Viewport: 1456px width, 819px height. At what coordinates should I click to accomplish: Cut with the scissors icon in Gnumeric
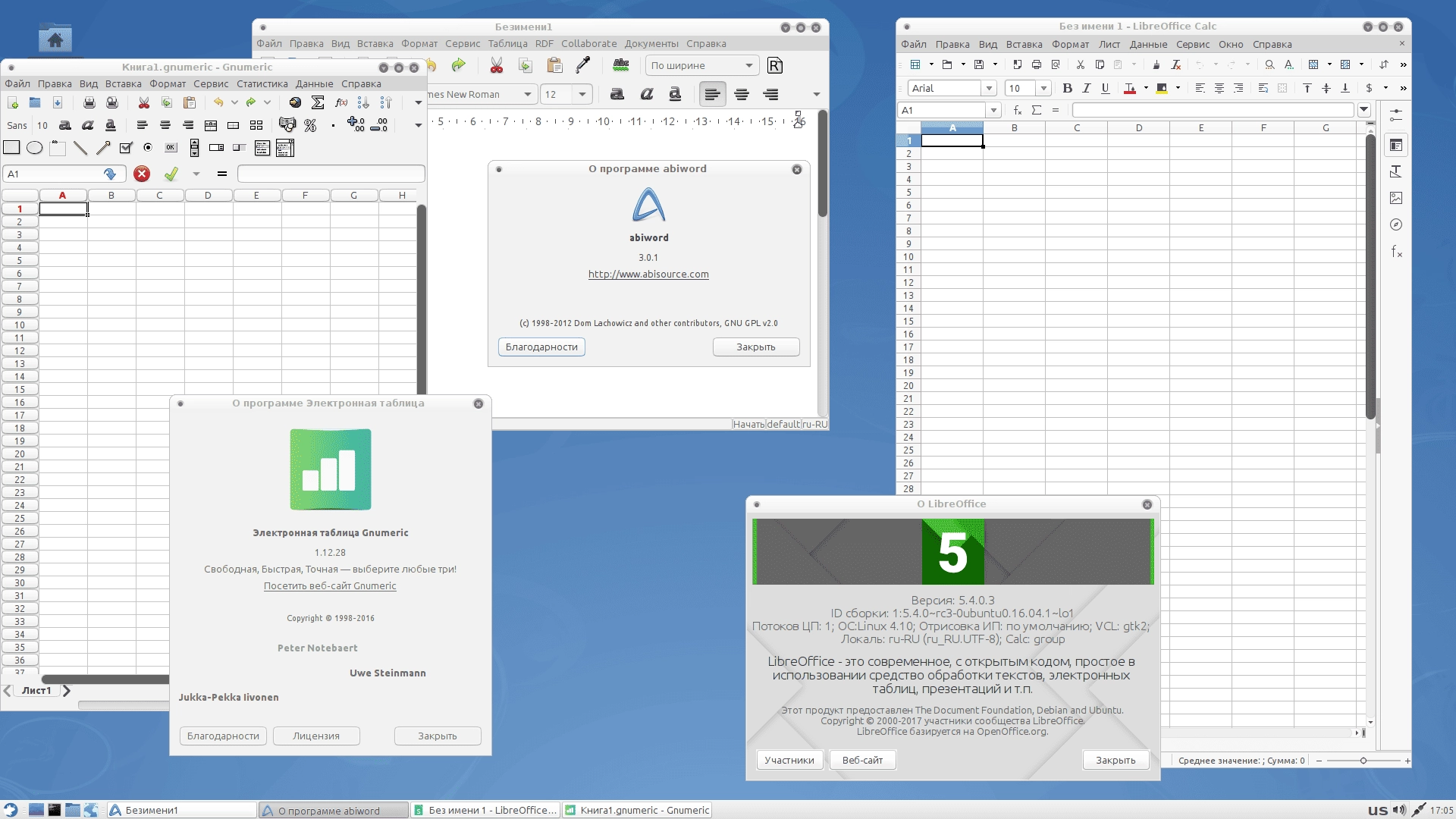pos(143,102)
